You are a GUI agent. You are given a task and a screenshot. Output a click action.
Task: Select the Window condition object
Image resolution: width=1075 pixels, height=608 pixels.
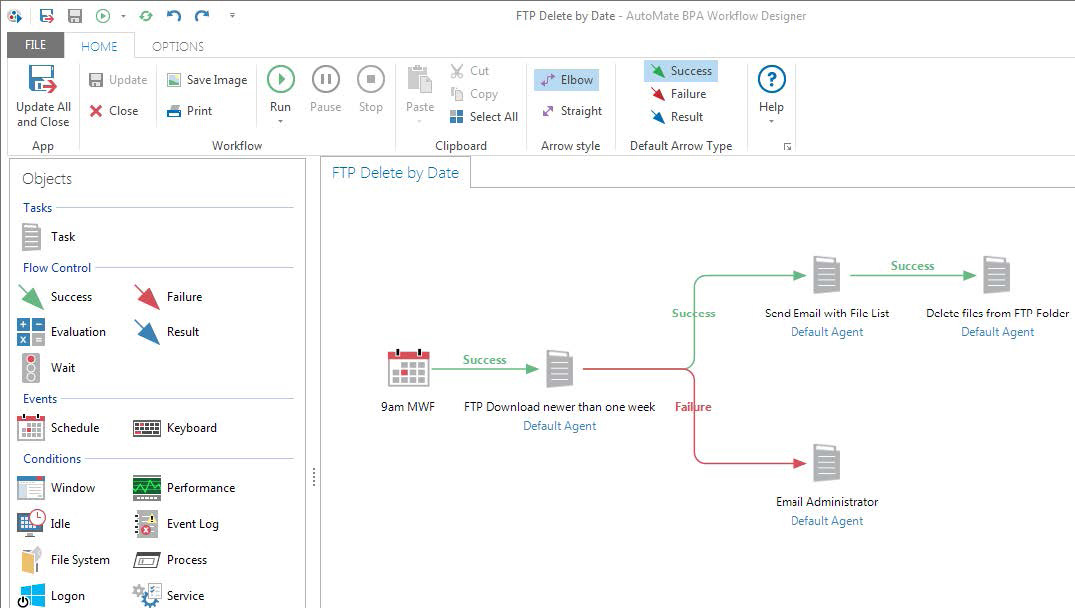[x=56, y=487]
